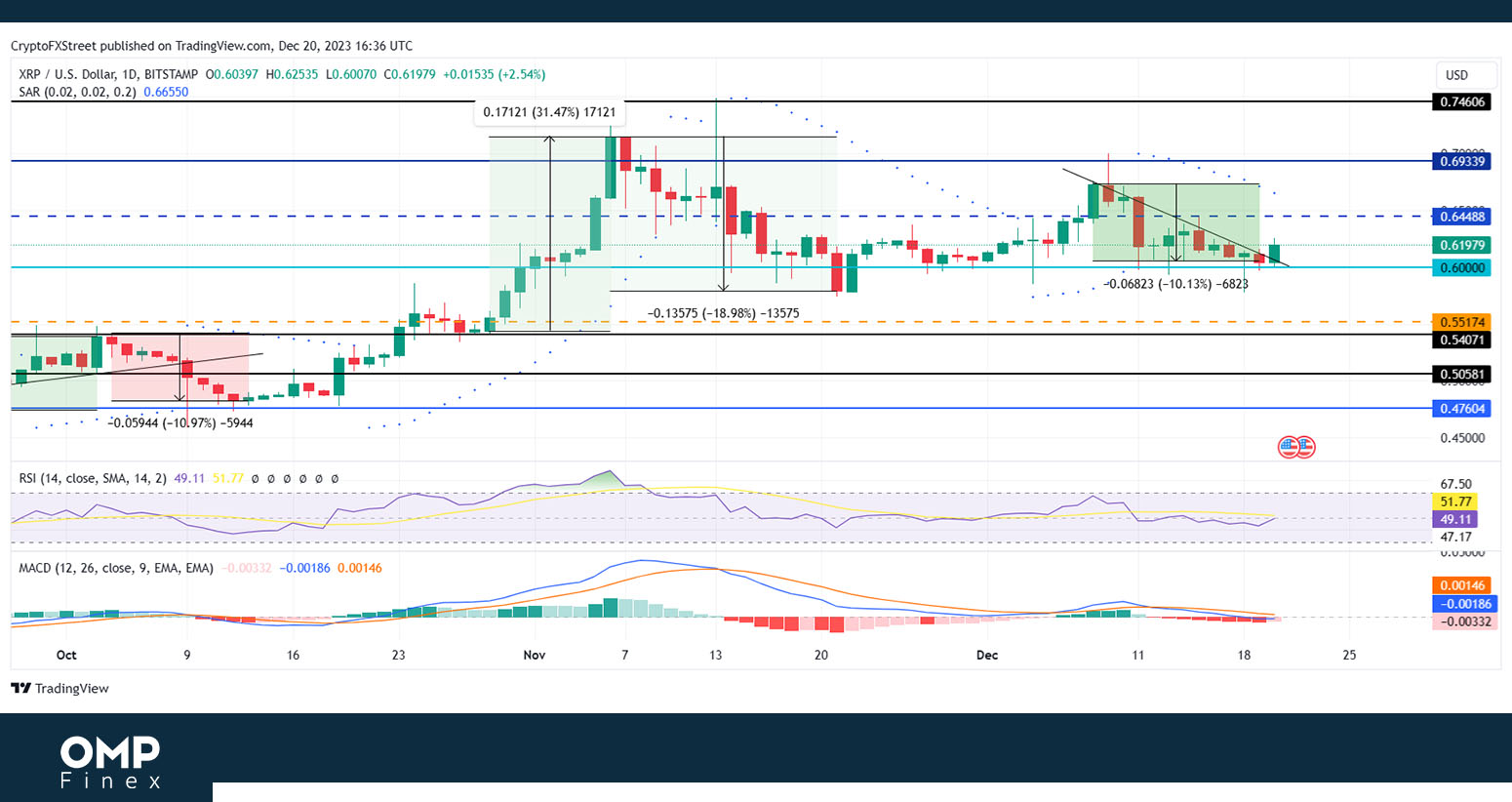Click the 0.50581 price axis label

pos(1462,374)
